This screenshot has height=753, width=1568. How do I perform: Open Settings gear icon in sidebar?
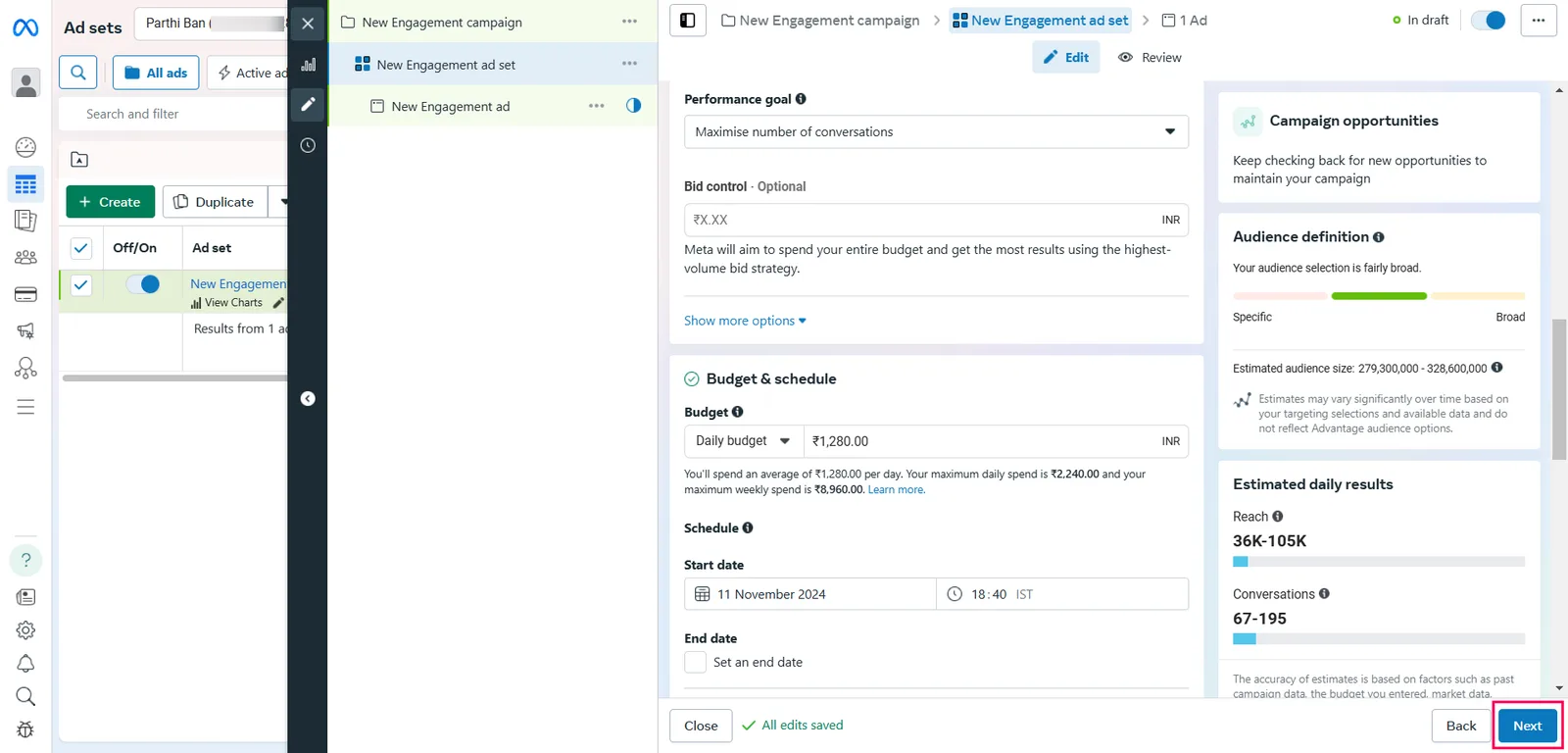[x=25, y=630]
